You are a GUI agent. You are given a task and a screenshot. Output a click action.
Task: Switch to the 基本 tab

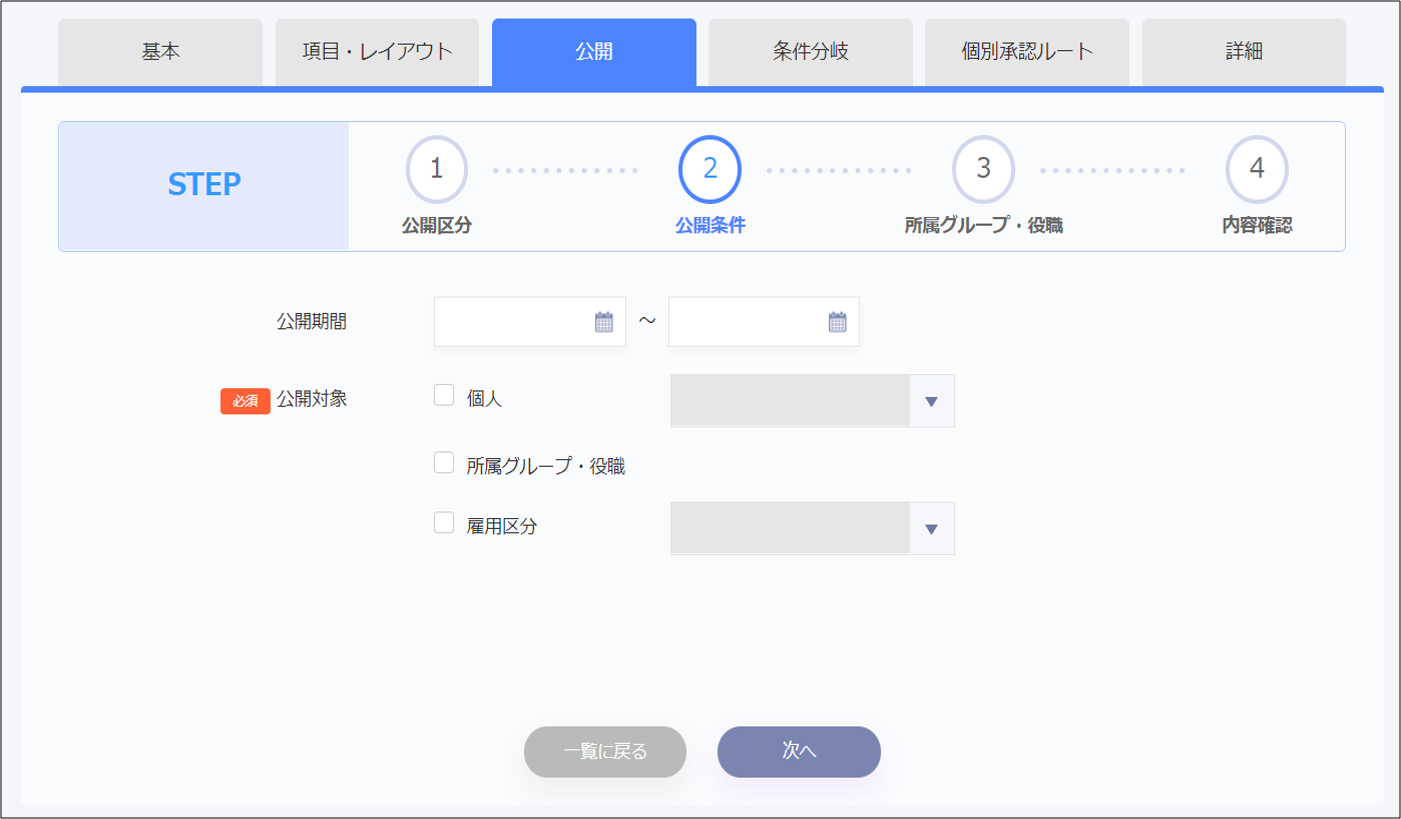[x=160, y=52]
